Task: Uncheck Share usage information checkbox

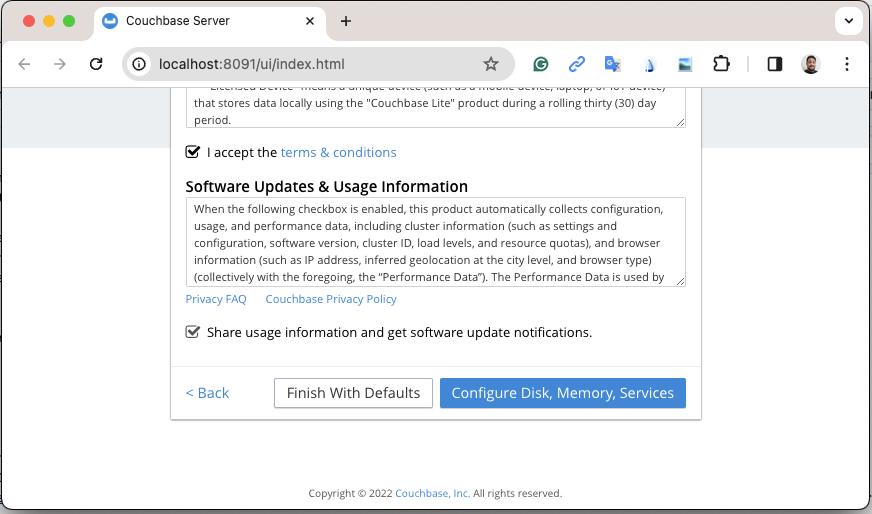Action: (192, 332)
